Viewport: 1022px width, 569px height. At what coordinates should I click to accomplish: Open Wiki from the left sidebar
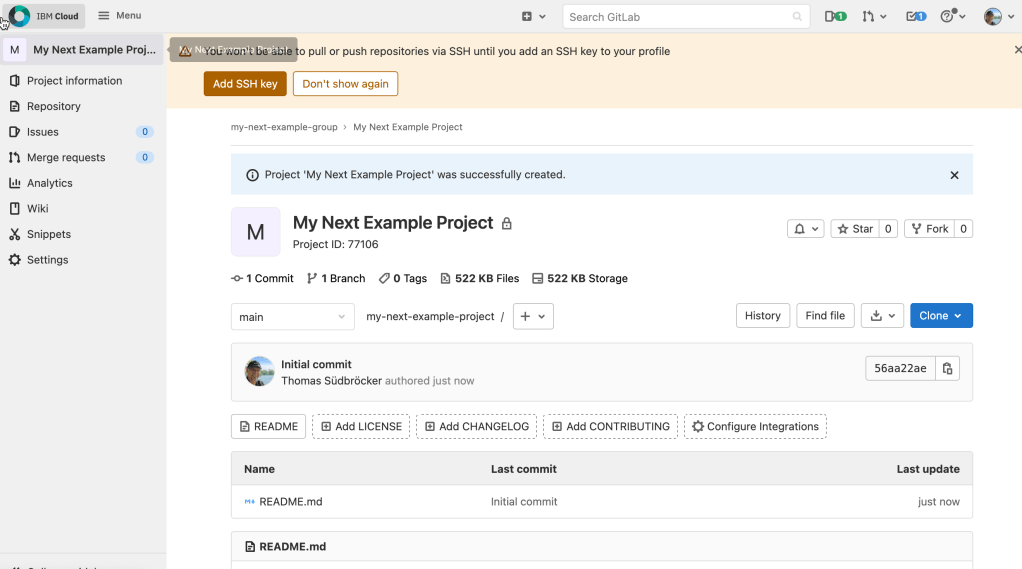[38, 209]
